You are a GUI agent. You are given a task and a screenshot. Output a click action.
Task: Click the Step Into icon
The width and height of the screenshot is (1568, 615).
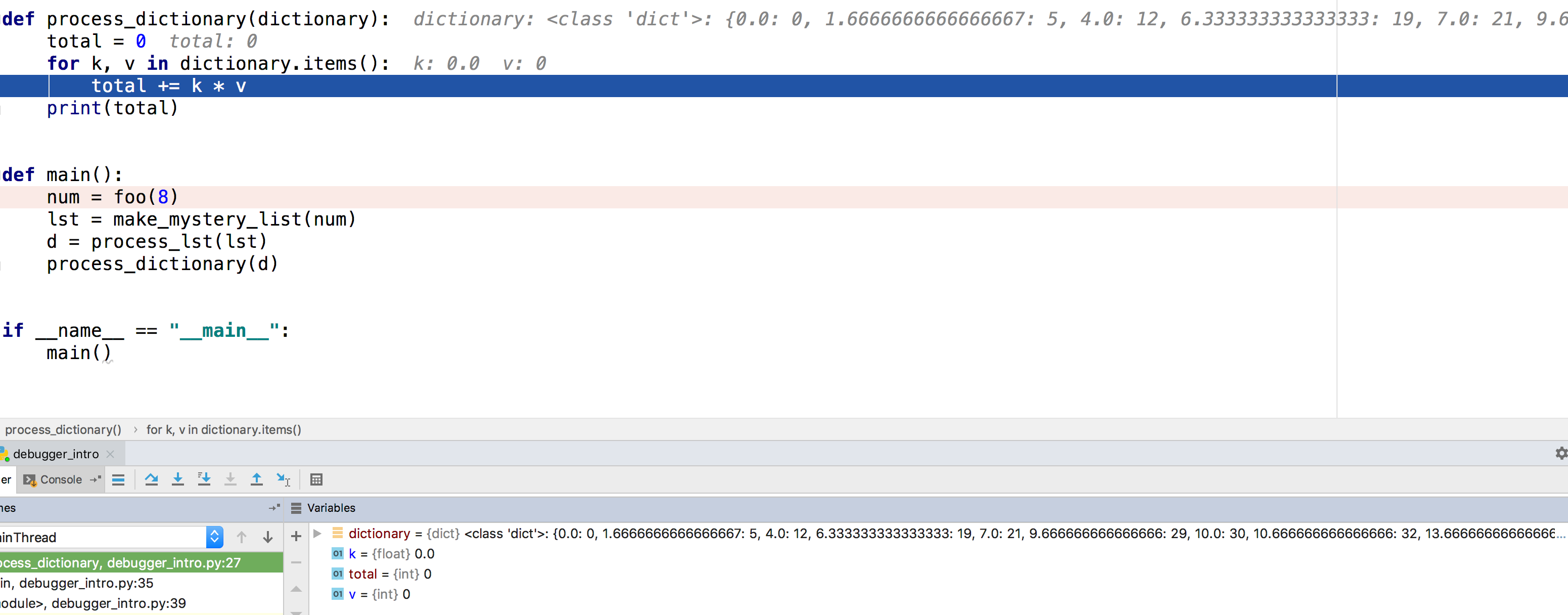[178, 480]
